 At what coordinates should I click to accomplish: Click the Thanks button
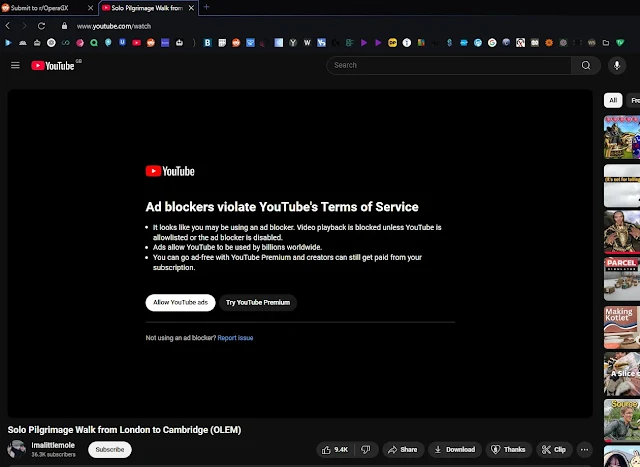pyautogui.click(x=509, y=449)
